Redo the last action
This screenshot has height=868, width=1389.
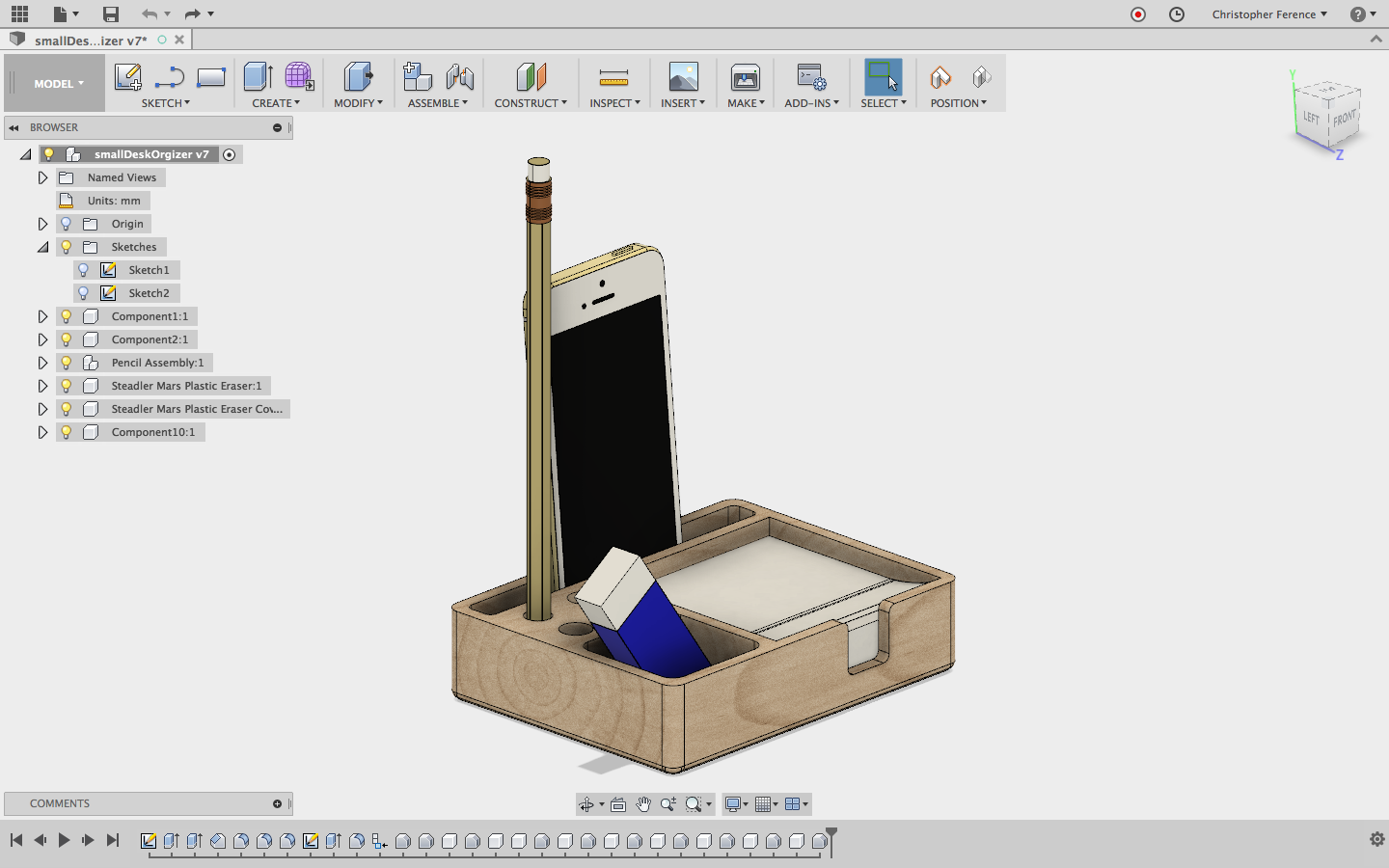pos(192,14)
